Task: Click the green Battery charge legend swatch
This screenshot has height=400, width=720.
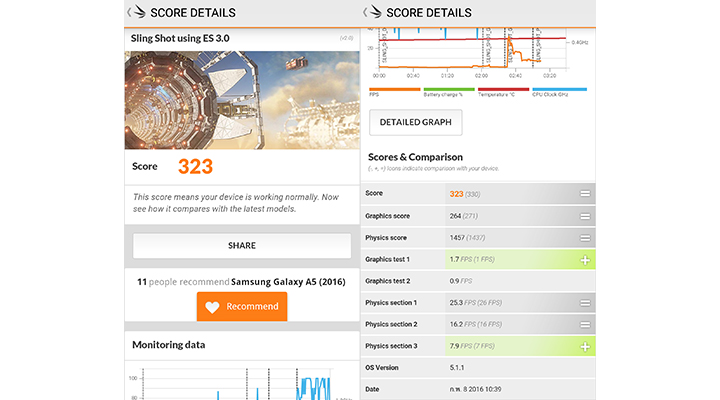Action: tap(446, 89)
